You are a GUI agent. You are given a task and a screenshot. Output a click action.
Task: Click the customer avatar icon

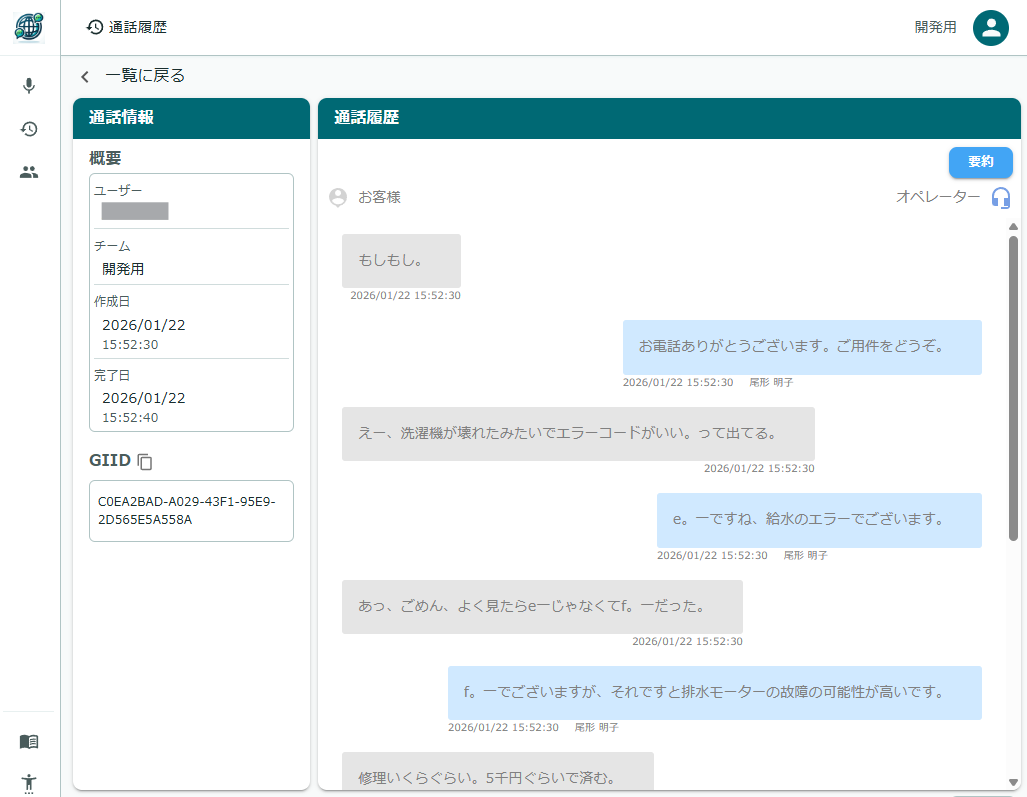[x=338, y=197]
